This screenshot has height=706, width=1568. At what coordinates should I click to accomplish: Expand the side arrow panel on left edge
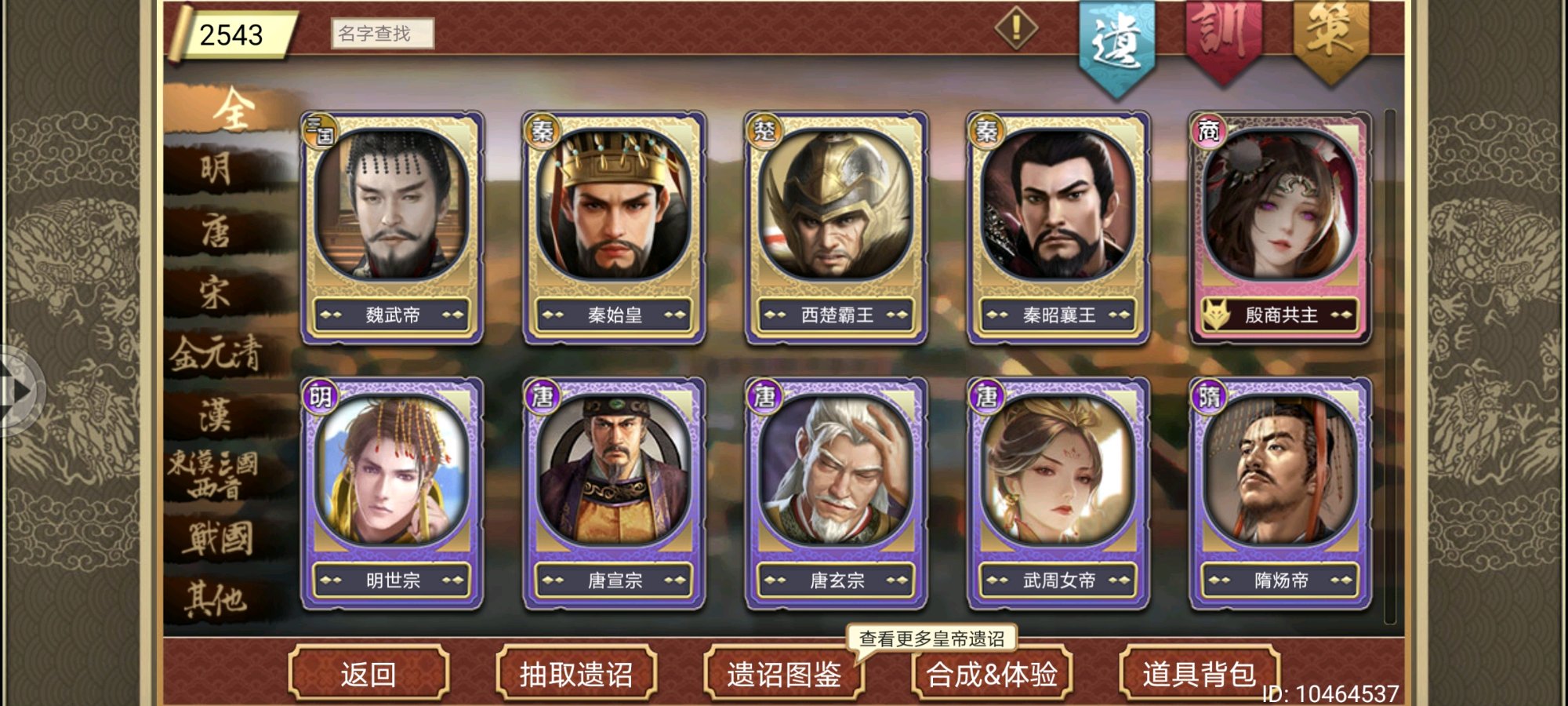tap(20, 390)
